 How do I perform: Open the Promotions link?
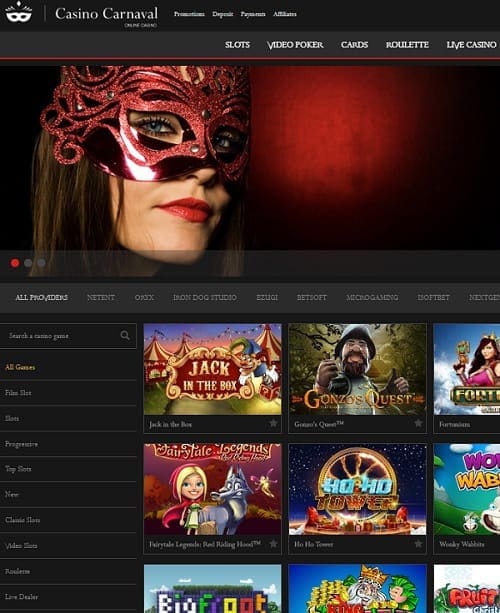189,14
